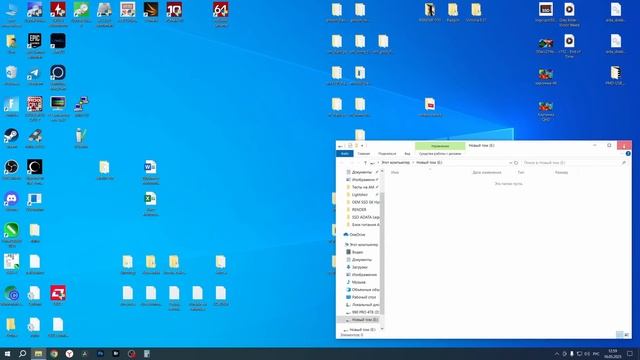Image resolution: width=640 pixels, height=360 pixels.
Task: Open Music folder under This PC
Action: click(358, 282)
